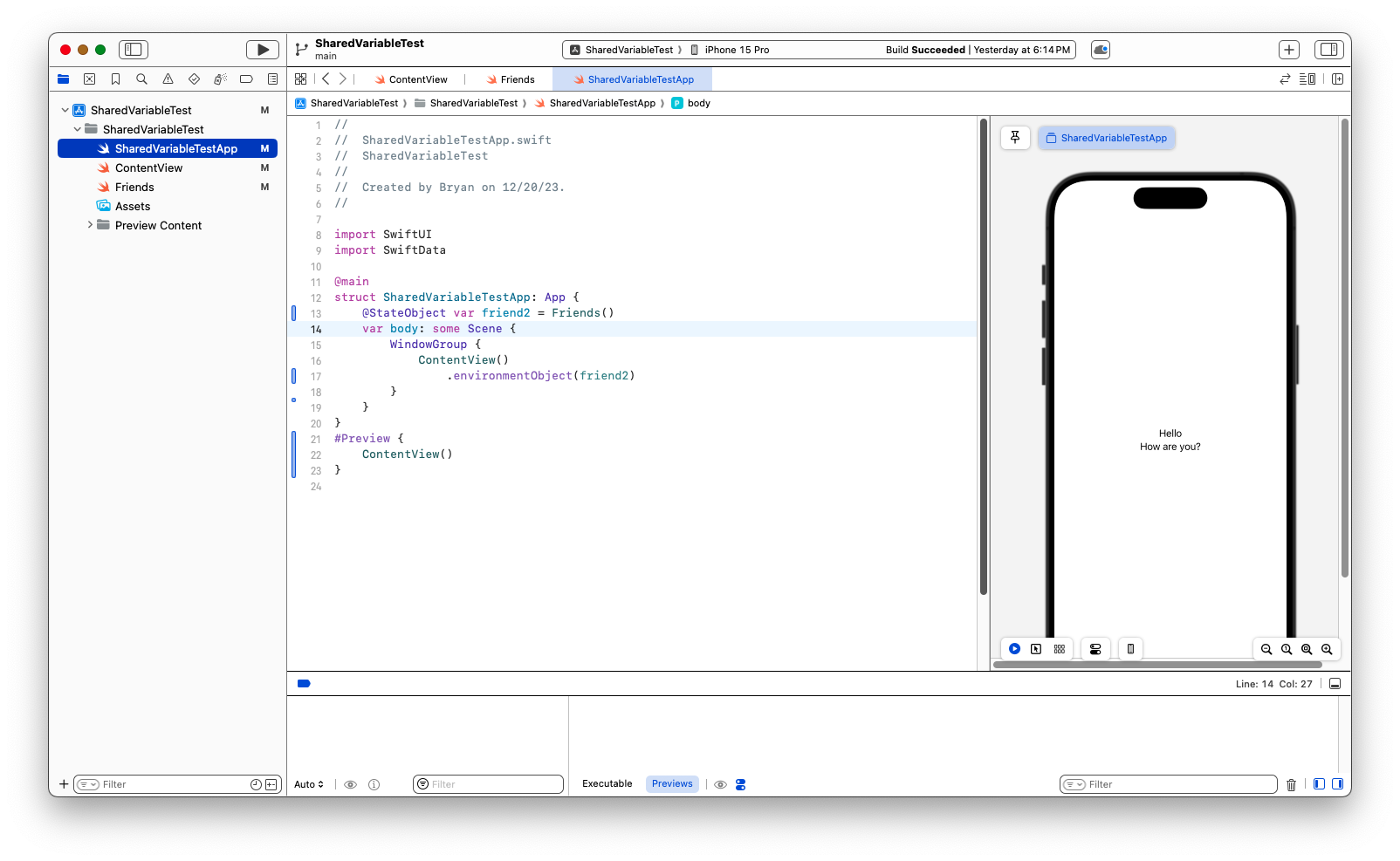Viewport: 1400px width, 861px height.
Task: Expand the Preview Content folder
Action: 90,225
